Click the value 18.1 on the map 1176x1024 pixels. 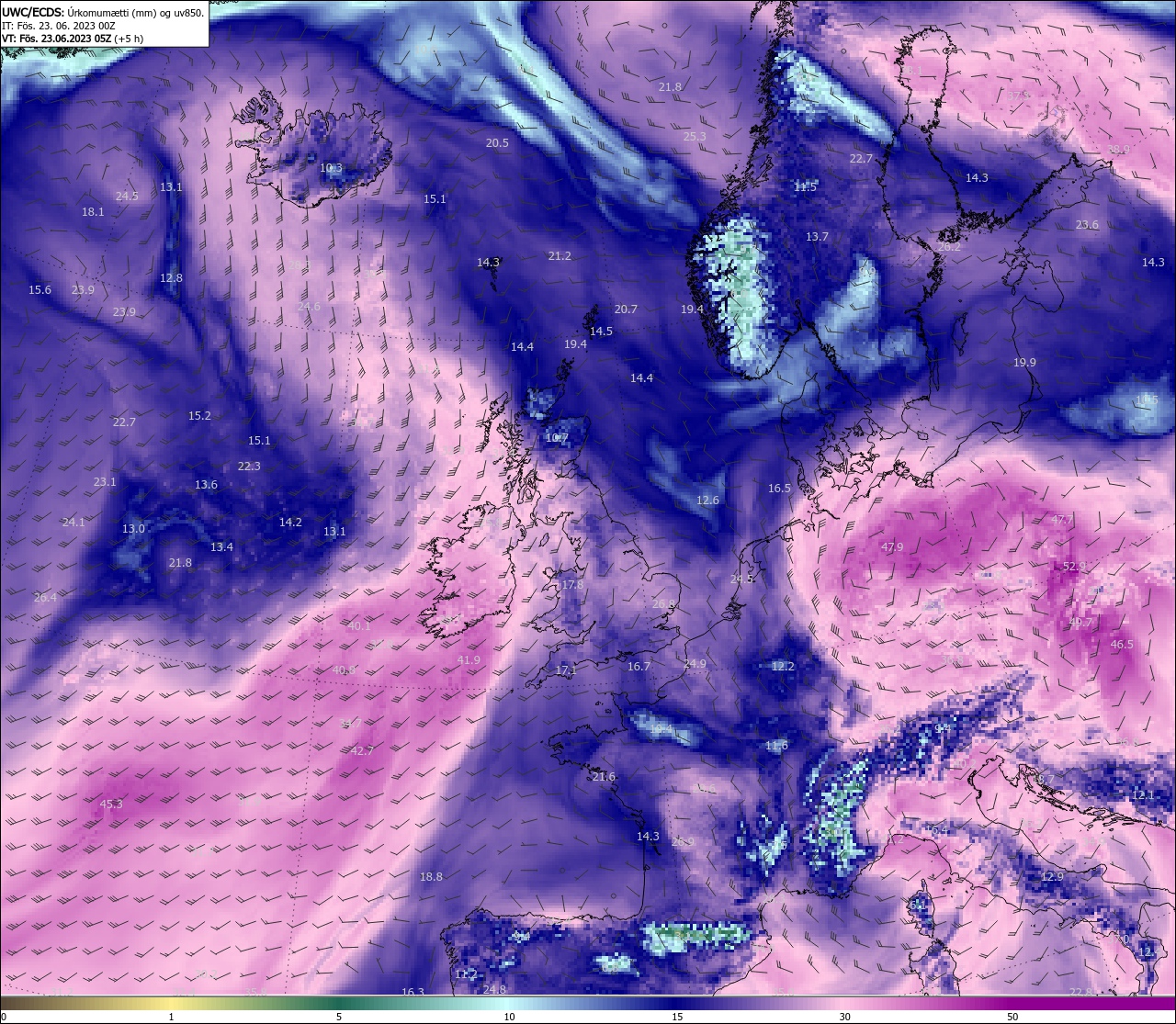pyautogui.click(x=93, y=211)
